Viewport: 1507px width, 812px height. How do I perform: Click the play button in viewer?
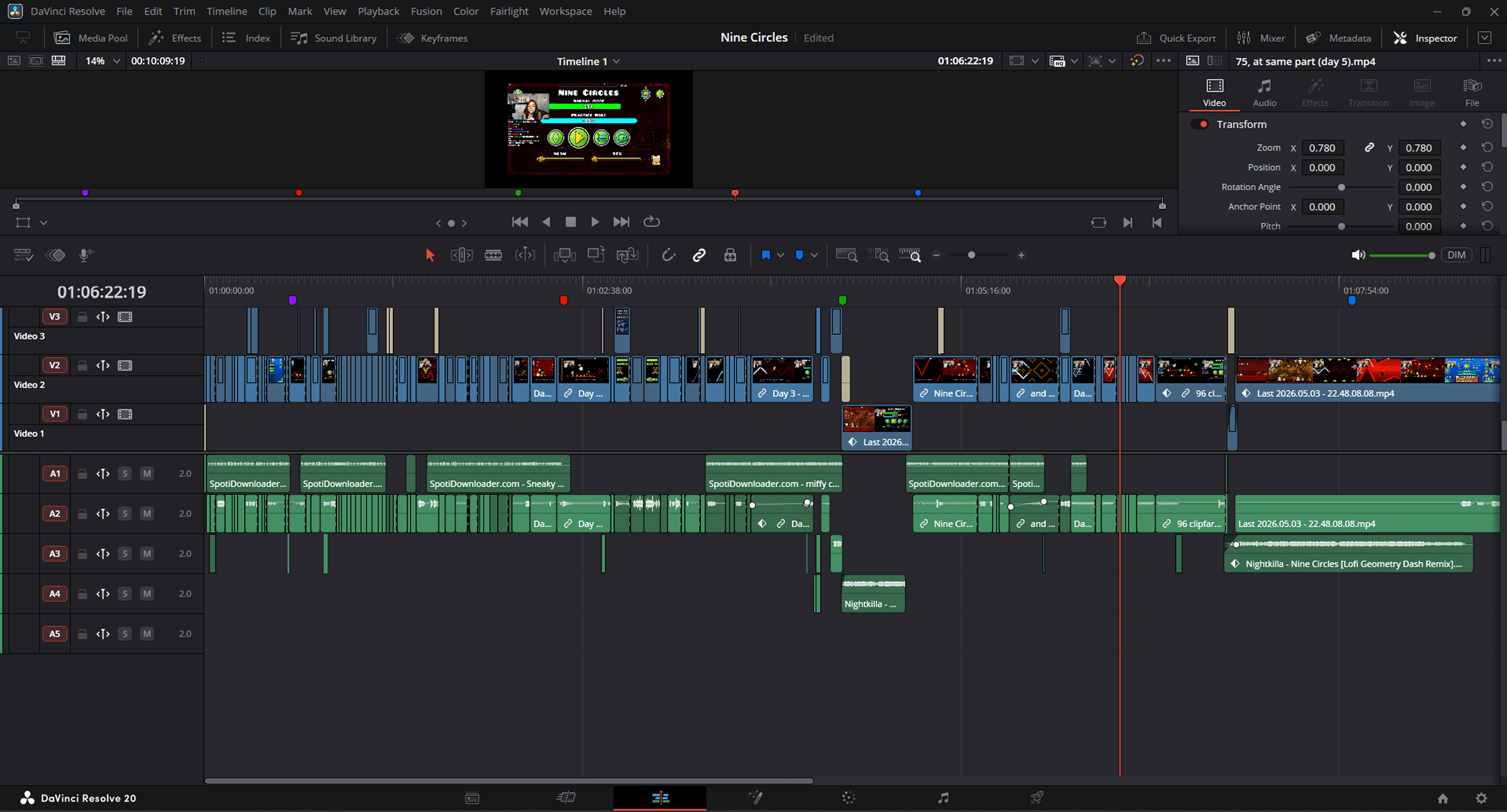tap(594, 222)
